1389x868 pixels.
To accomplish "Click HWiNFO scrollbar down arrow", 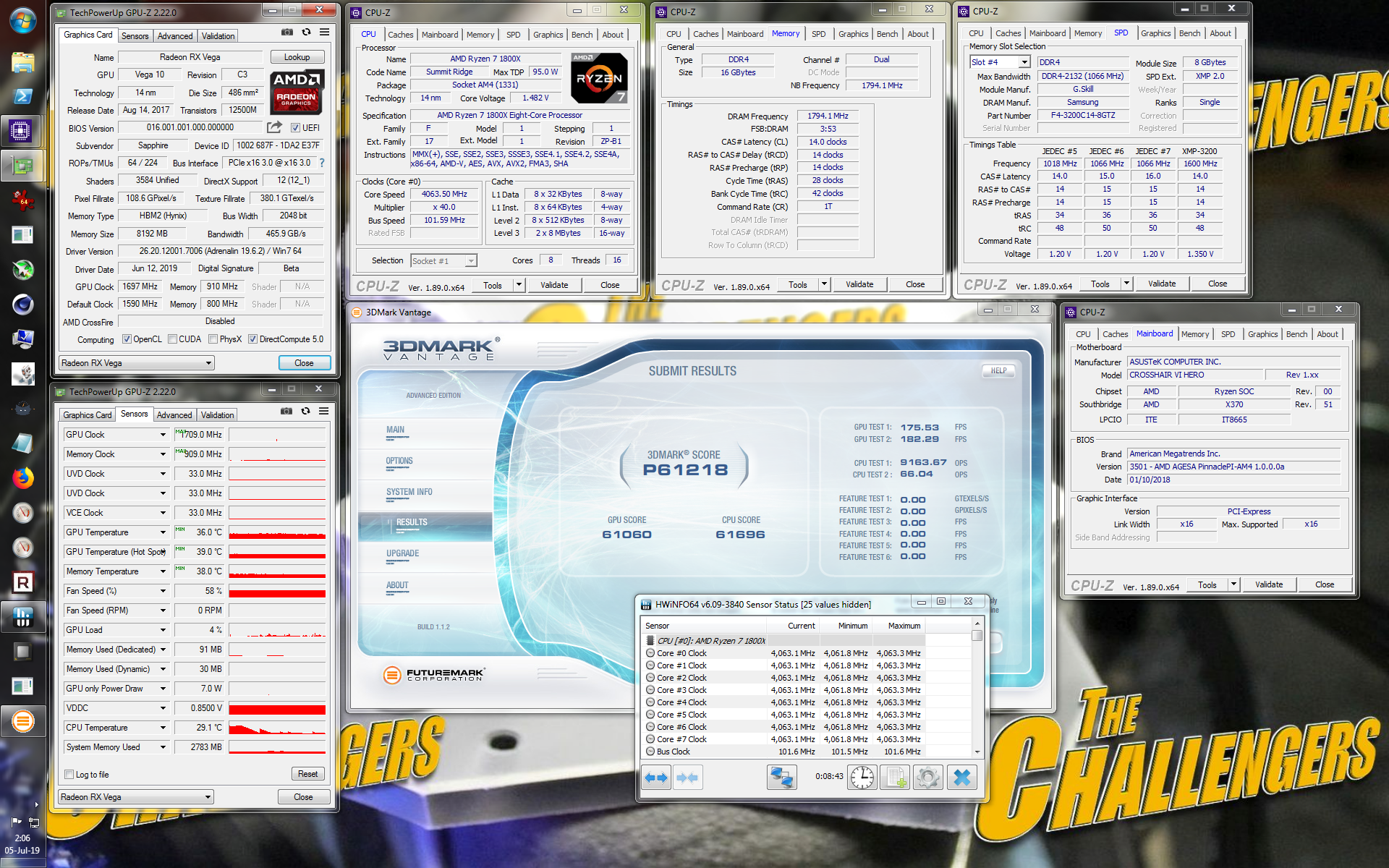I will point(977,752).
